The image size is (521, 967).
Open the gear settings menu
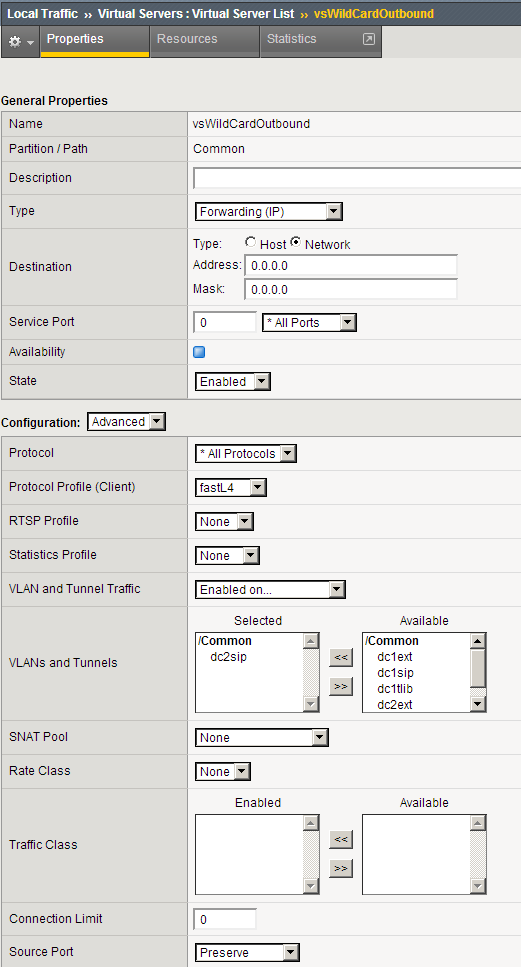tap(20, 43)
